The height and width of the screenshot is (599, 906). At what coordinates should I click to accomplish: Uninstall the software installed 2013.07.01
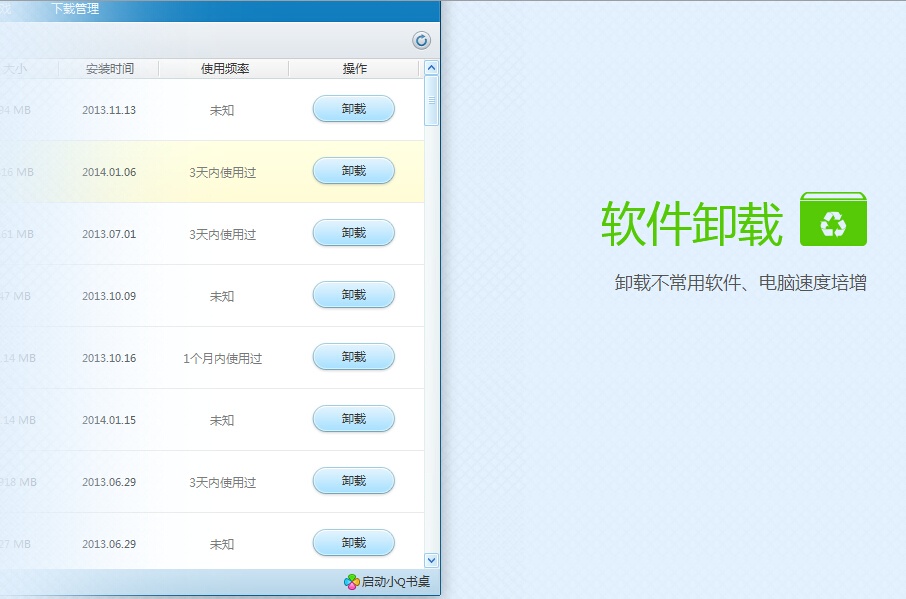tap(353, 233)
